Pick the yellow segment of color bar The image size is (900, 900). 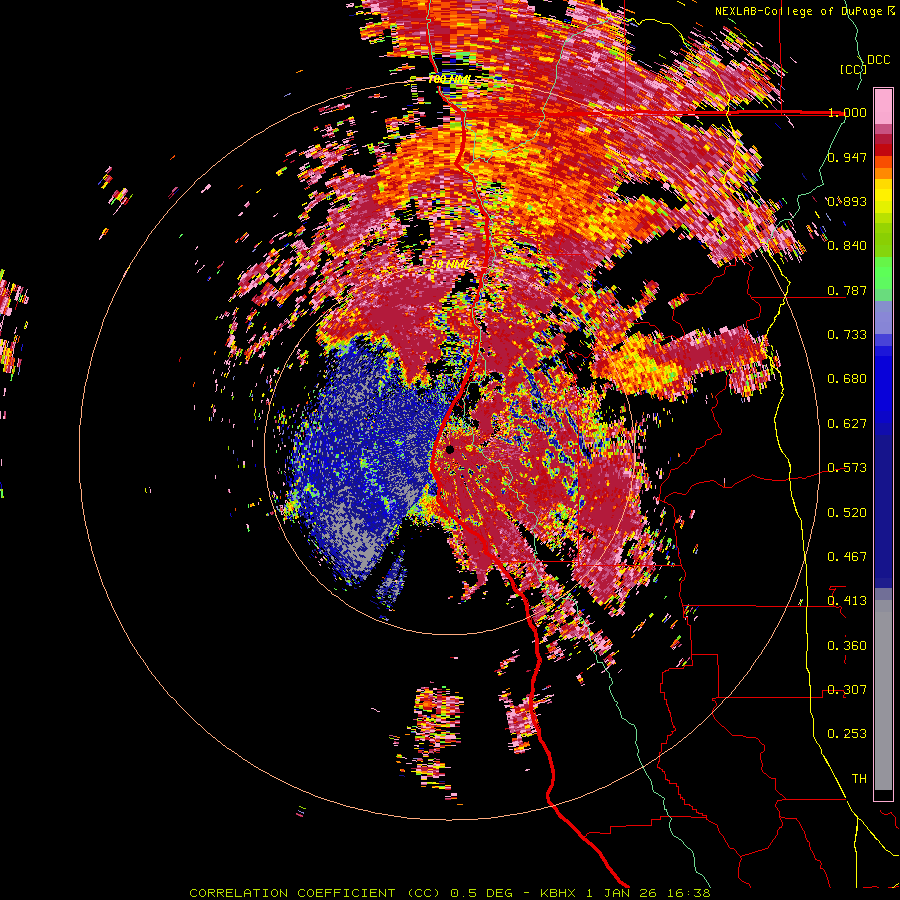click(883, 197)
